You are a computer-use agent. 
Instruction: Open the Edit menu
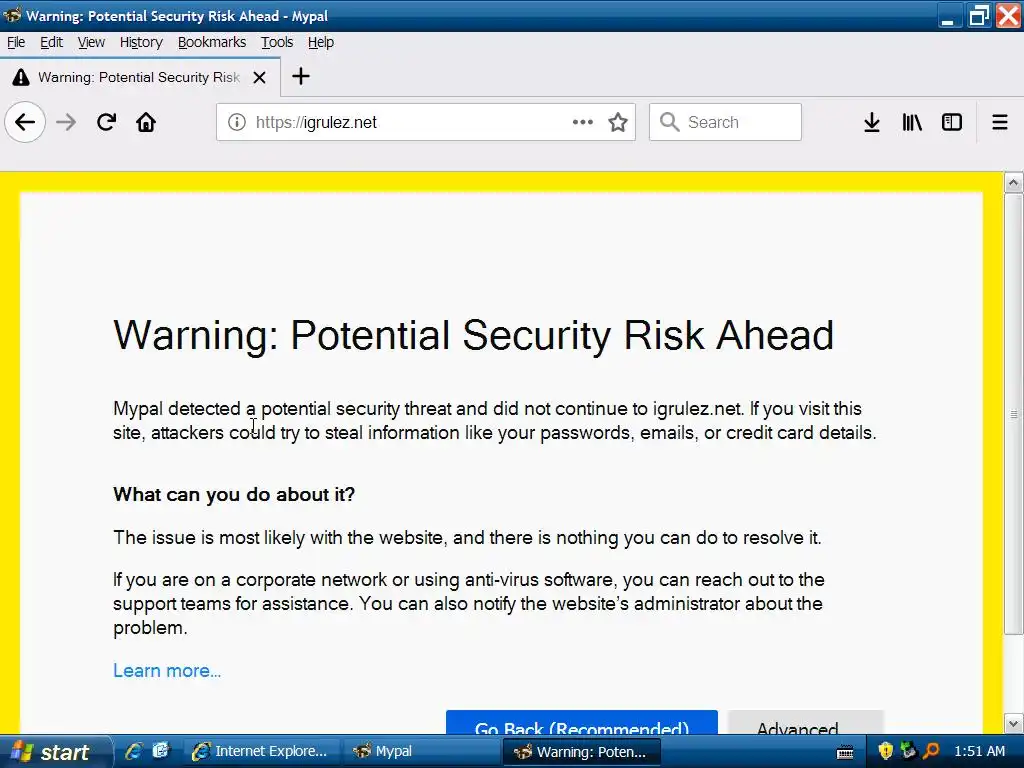pyautogui.click(x=52, y=42)
